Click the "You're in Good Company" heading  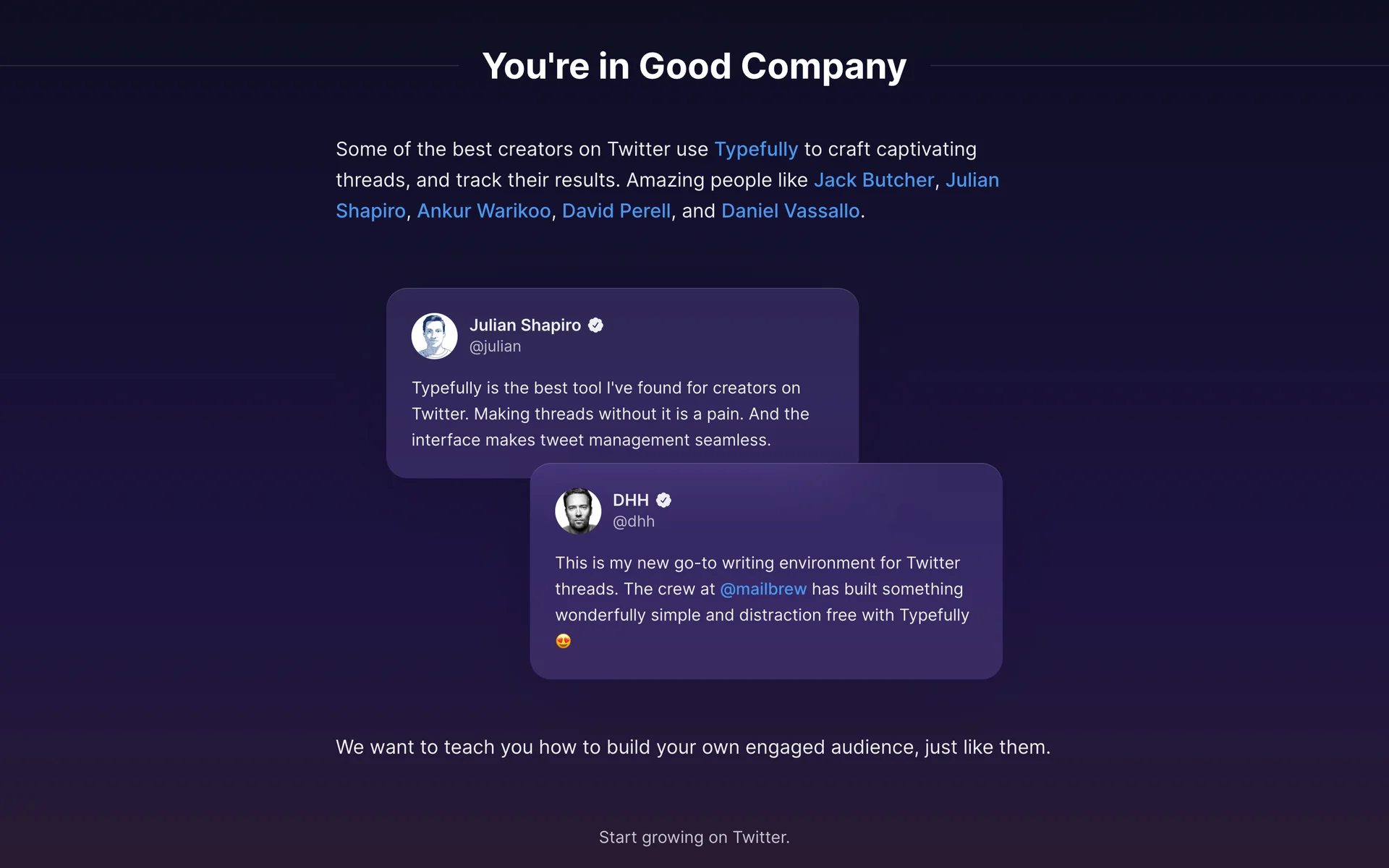pyautogui.click(x=694, y=67)
